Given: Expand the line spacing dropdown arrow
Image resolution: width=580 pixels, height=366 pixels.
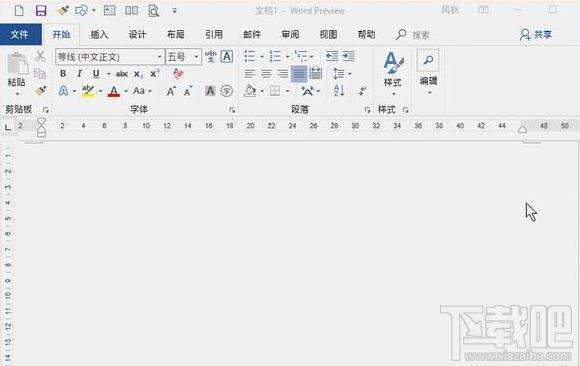Looking at the screenshot, I should (350, 74).
